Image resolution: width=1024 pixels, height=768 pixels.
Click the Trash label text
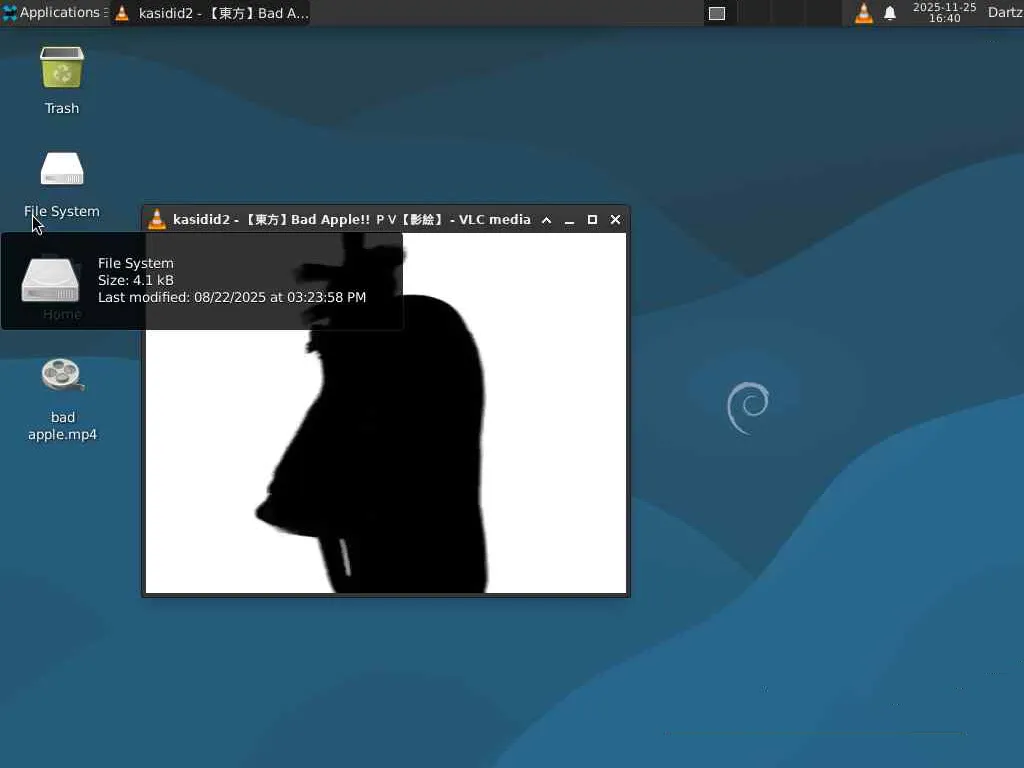pyautogui.click(x=62, y=108)
